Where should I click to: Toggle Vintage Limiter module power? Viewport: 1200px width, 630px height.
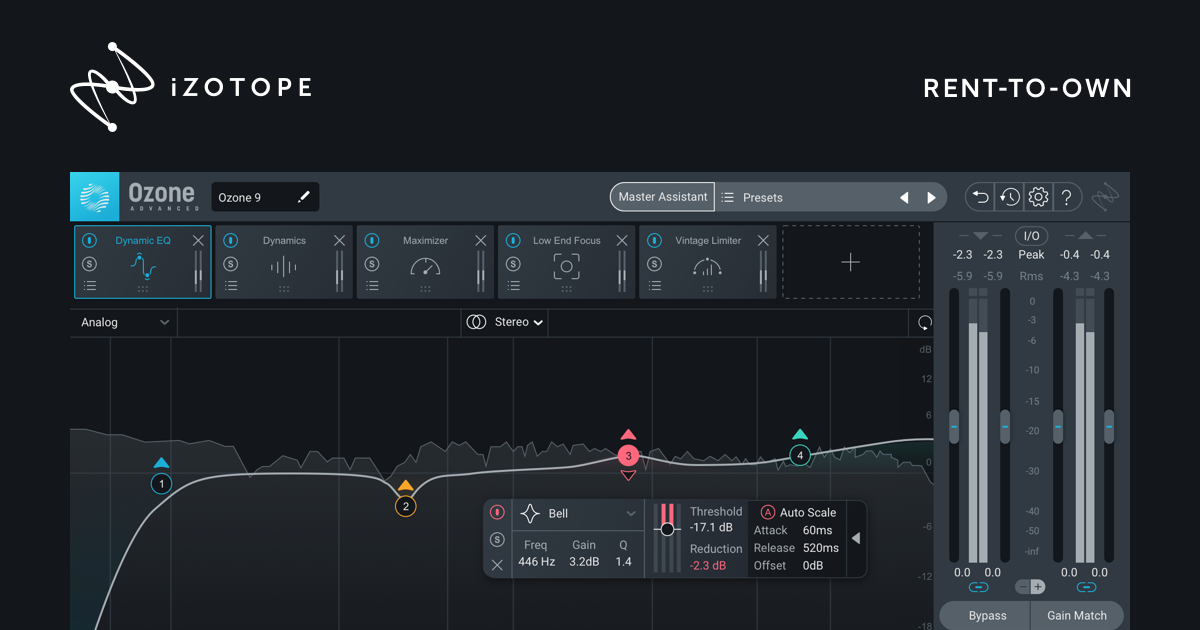[655, 241]
